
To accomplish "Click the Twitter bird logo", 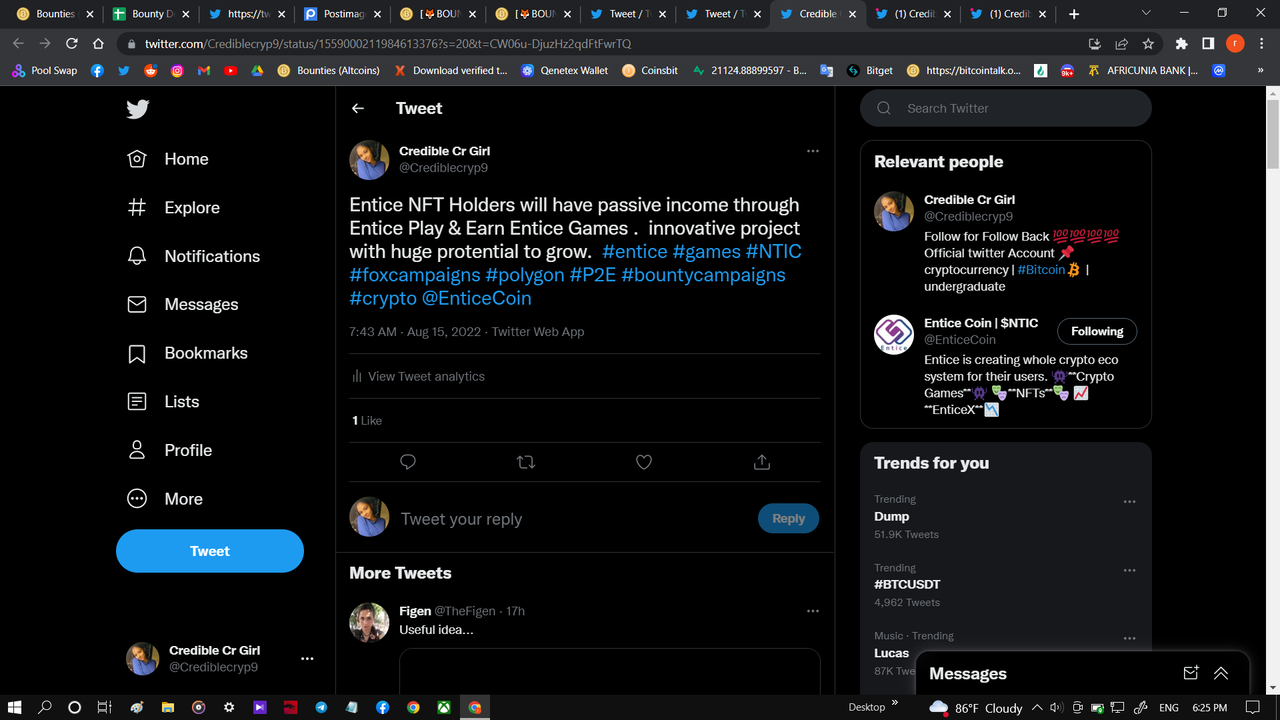I will tap(138, 109).
